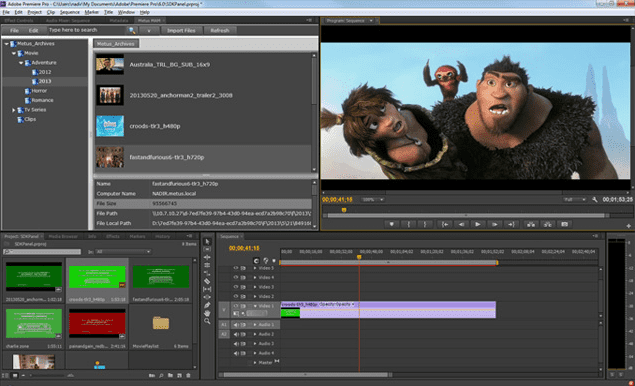Select the Slip tool
The width and height of the screenshot is (635, 386).
point(207,289)
